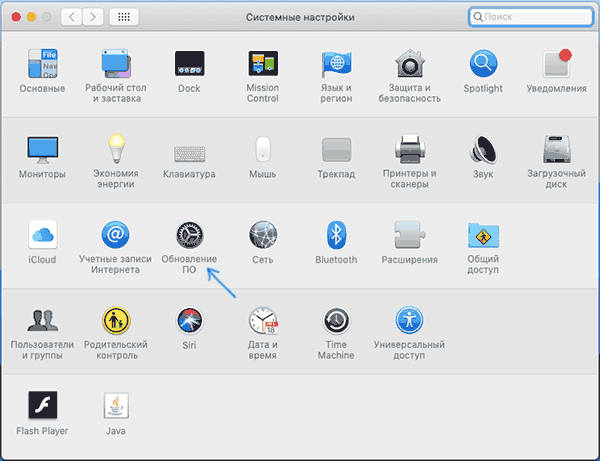
Task: Open Java control panel icon
Action: tap(116, 407)
